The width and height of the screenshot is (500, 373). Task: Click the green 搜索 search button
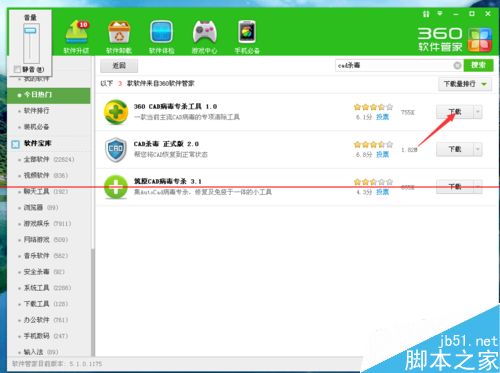click(478, 65)
